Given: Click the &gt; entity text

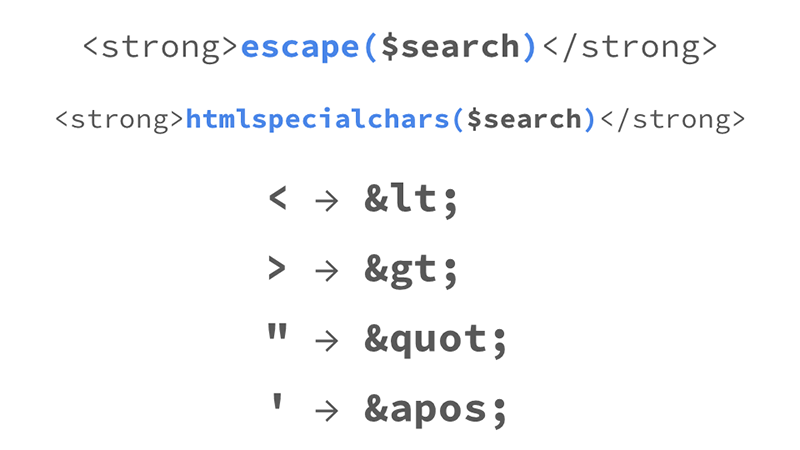Looking at the screenshot, I should click(x=411, y=270).
